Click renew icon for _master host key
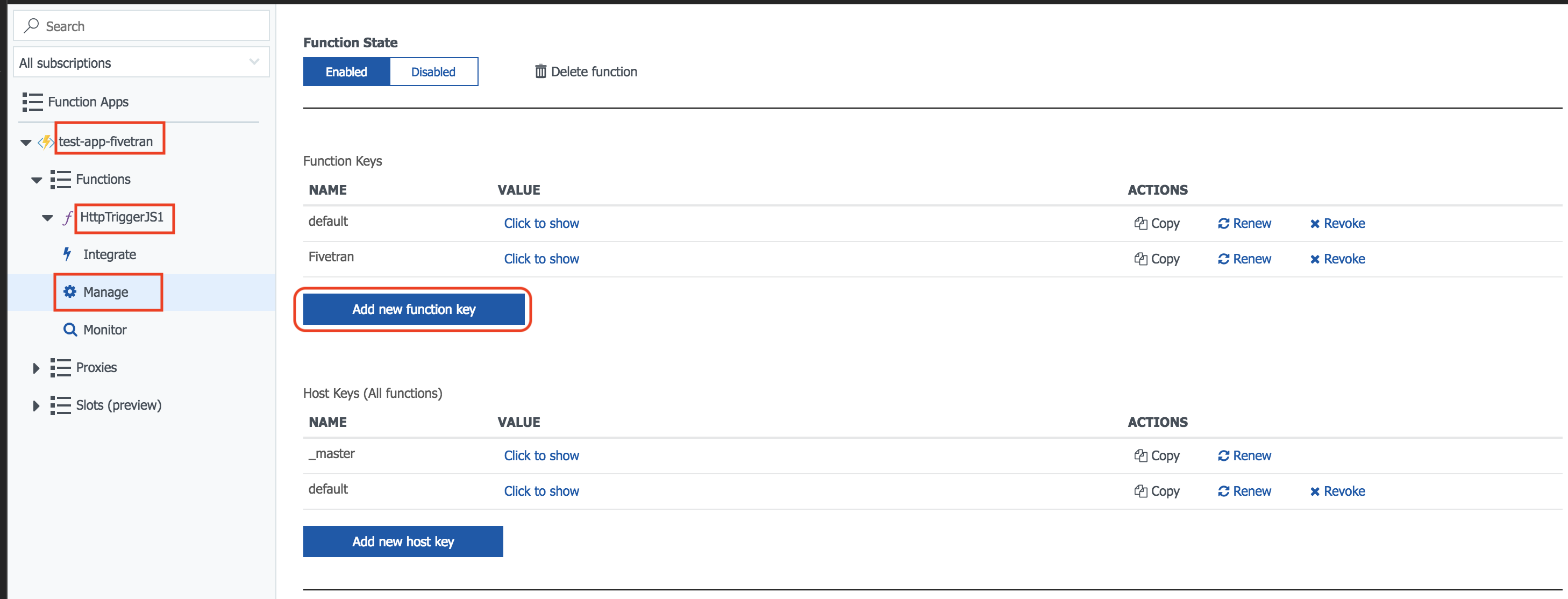 pyautogui.click(x=1223, y=455)
